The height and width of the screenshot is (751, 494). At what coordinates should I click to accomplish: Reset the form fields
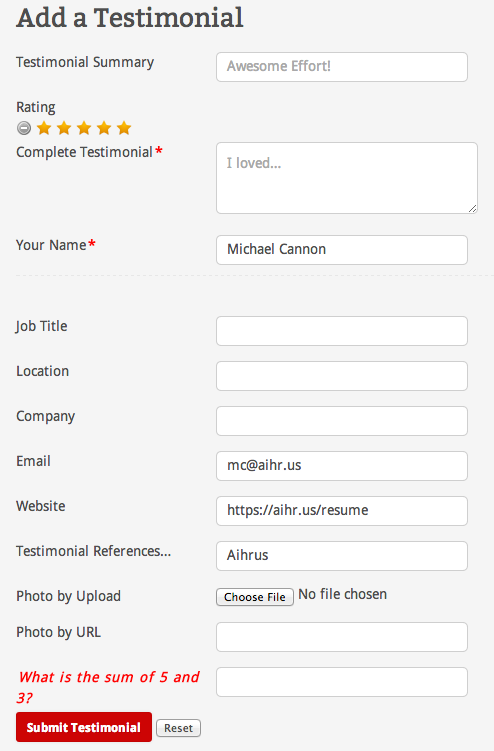[x=178, y=728]
